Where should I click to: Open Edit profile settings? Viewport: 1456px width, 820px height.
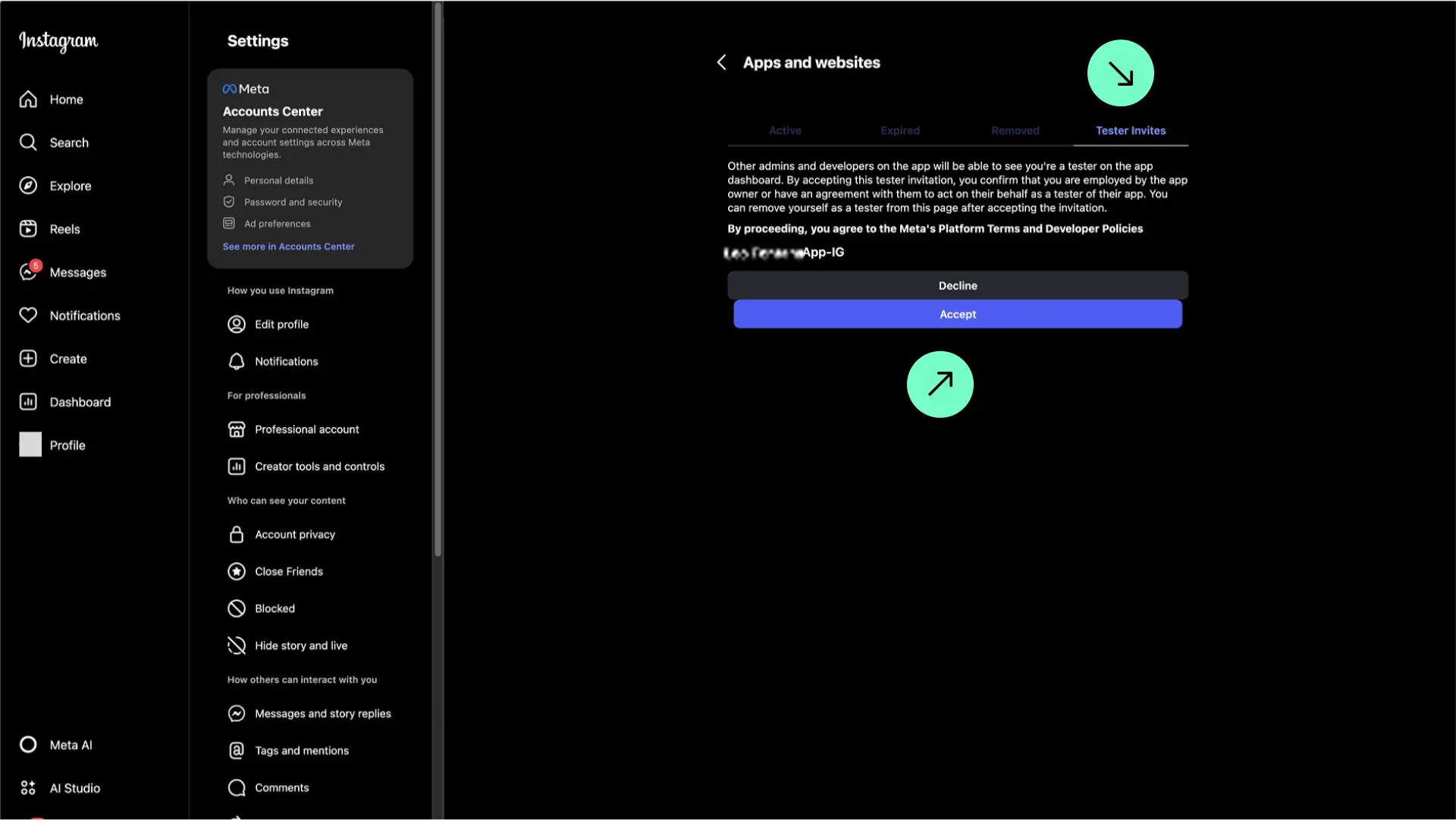(268, 325)
